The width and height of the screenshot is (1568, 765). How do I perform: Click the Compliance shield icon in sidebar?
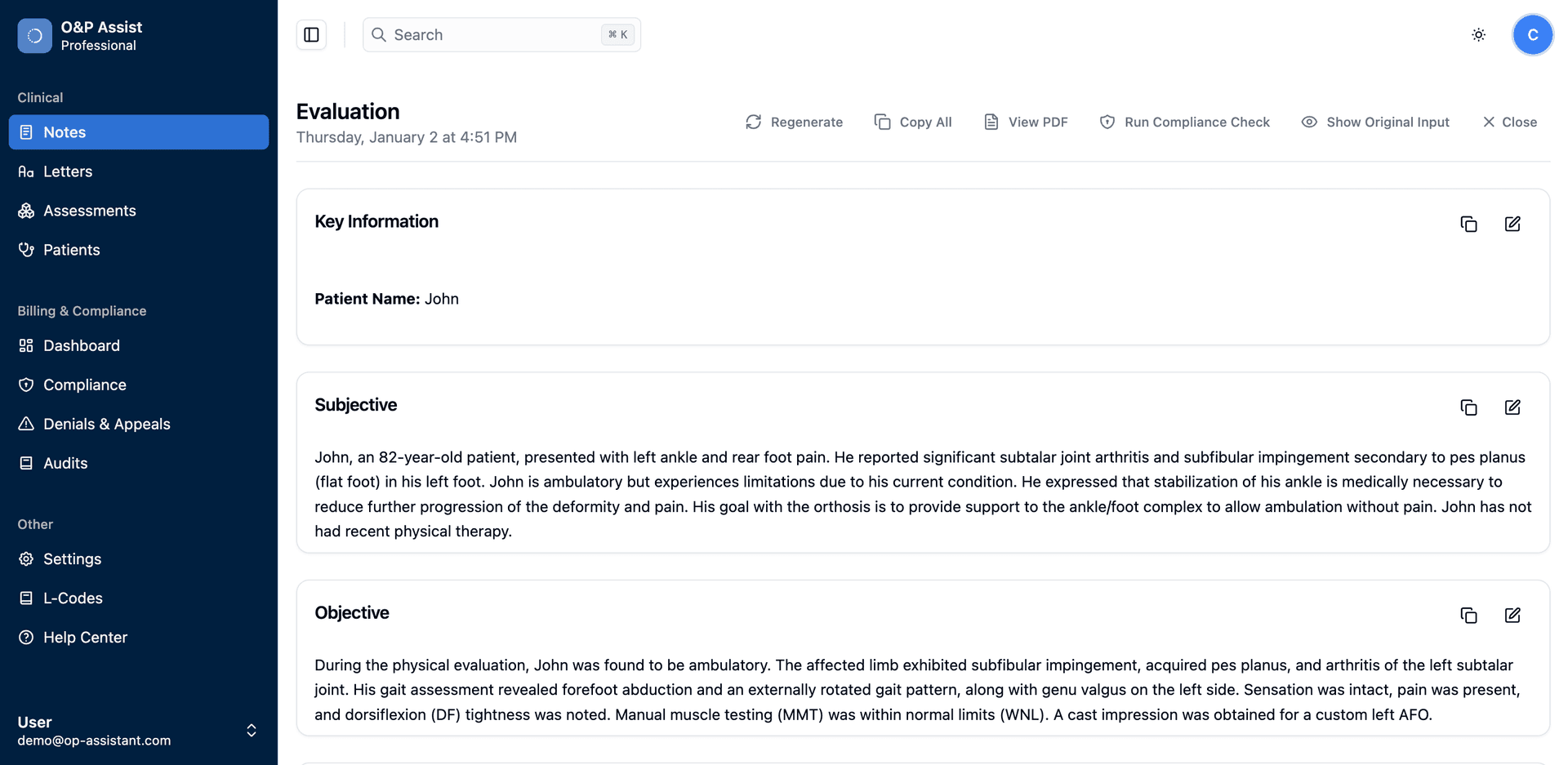(26, 385)
